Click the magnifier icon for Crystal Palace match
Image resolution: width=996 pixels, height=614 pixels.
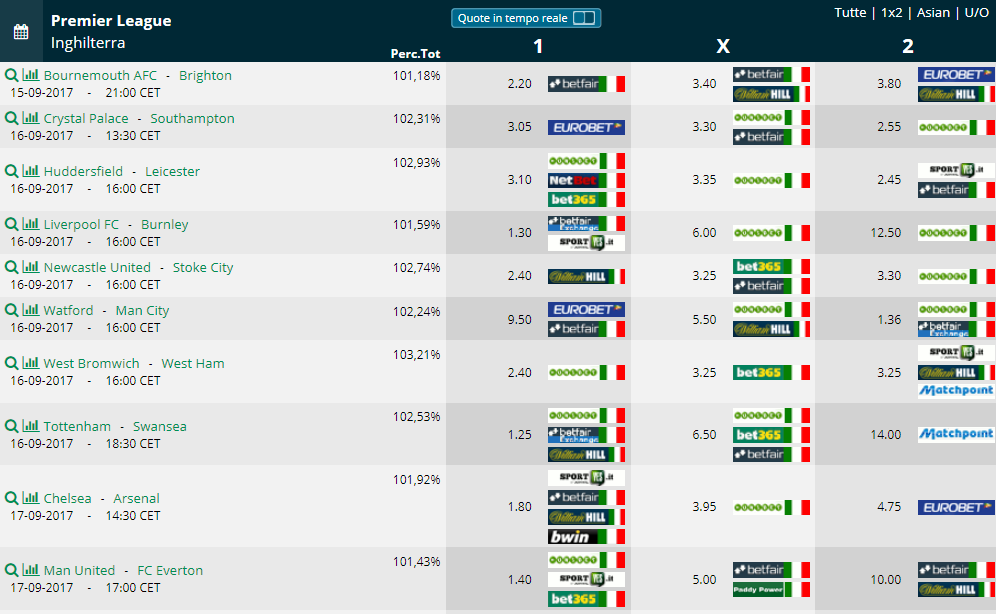click(x=11, y=118)
